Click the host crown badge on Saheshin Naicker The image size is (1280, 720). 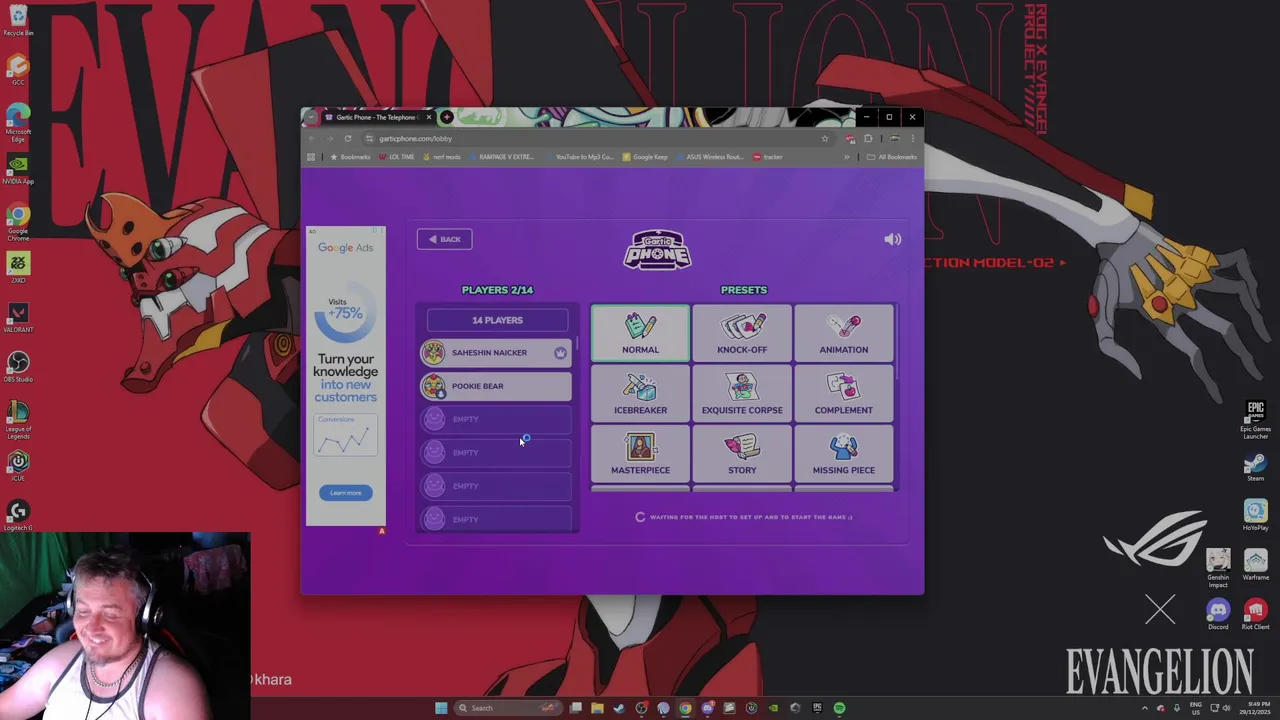click(560, 352)
